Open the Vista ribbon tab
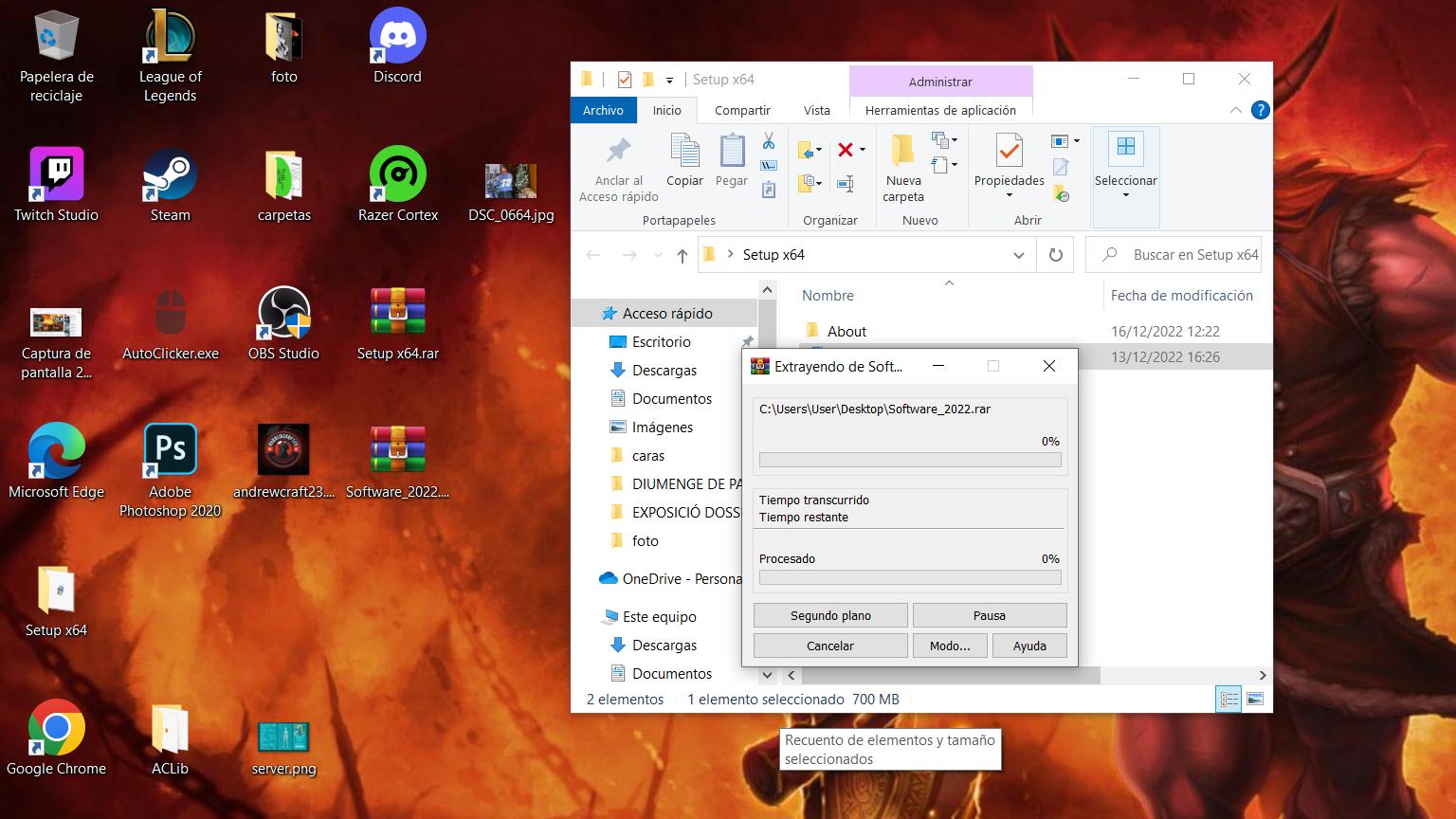Viewport: 1456px width, 819px height. click(816, 110)
